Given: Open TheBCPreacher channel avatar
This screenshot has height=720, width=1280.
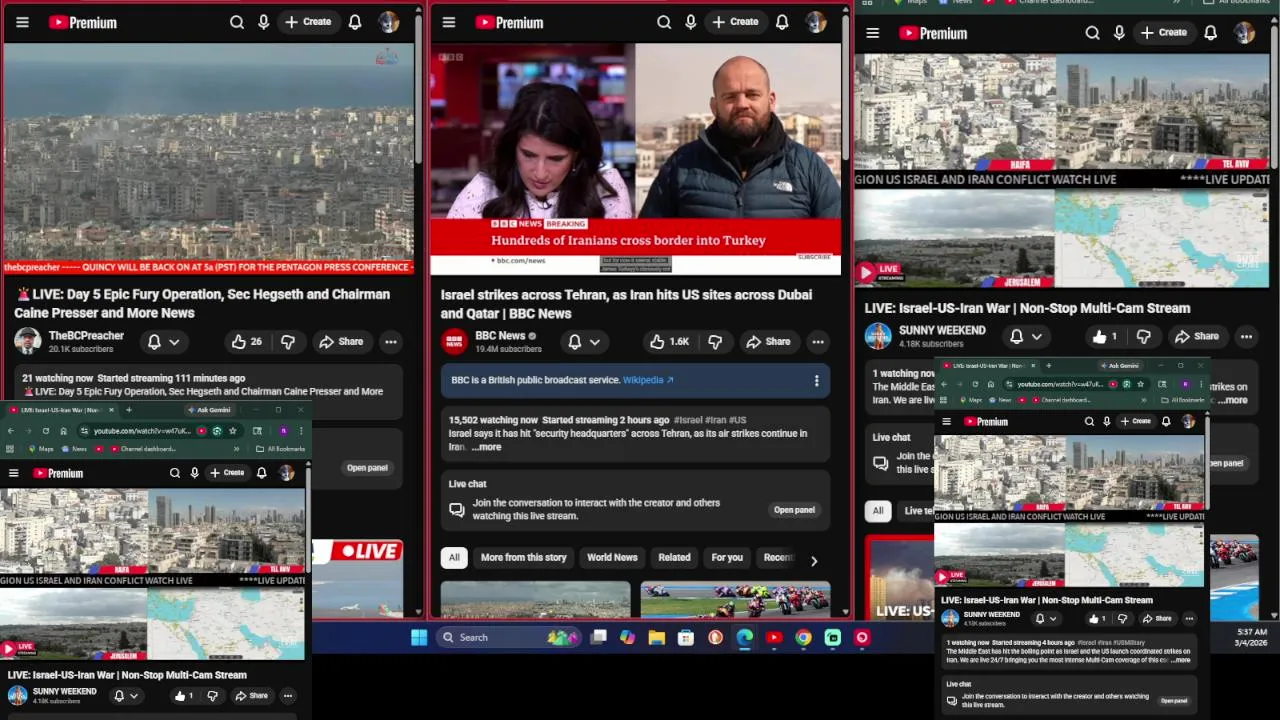Looking at the screenshot, I should click(x=27, y=342).
